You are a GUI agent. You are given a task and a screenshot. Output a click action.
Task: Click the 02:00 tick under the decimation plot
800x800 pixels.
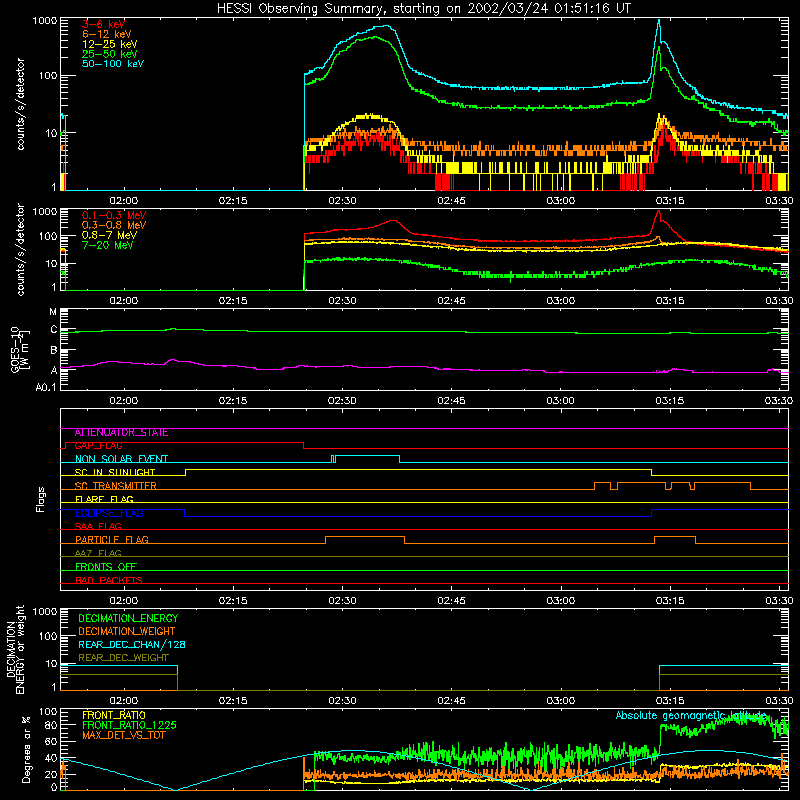pyautogui.click(x=123, y=701)
